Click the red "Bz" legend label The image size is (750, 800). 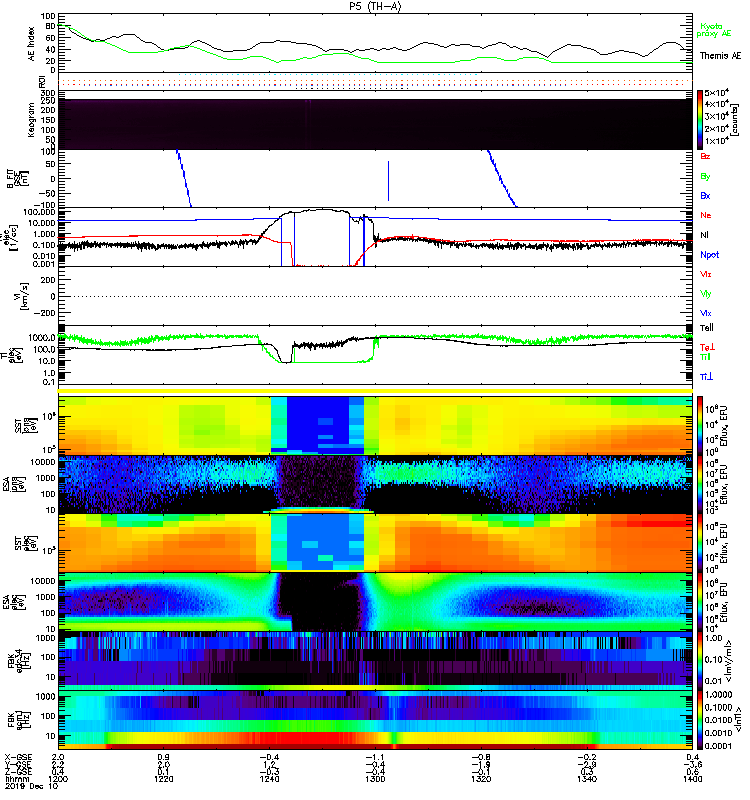705,157
